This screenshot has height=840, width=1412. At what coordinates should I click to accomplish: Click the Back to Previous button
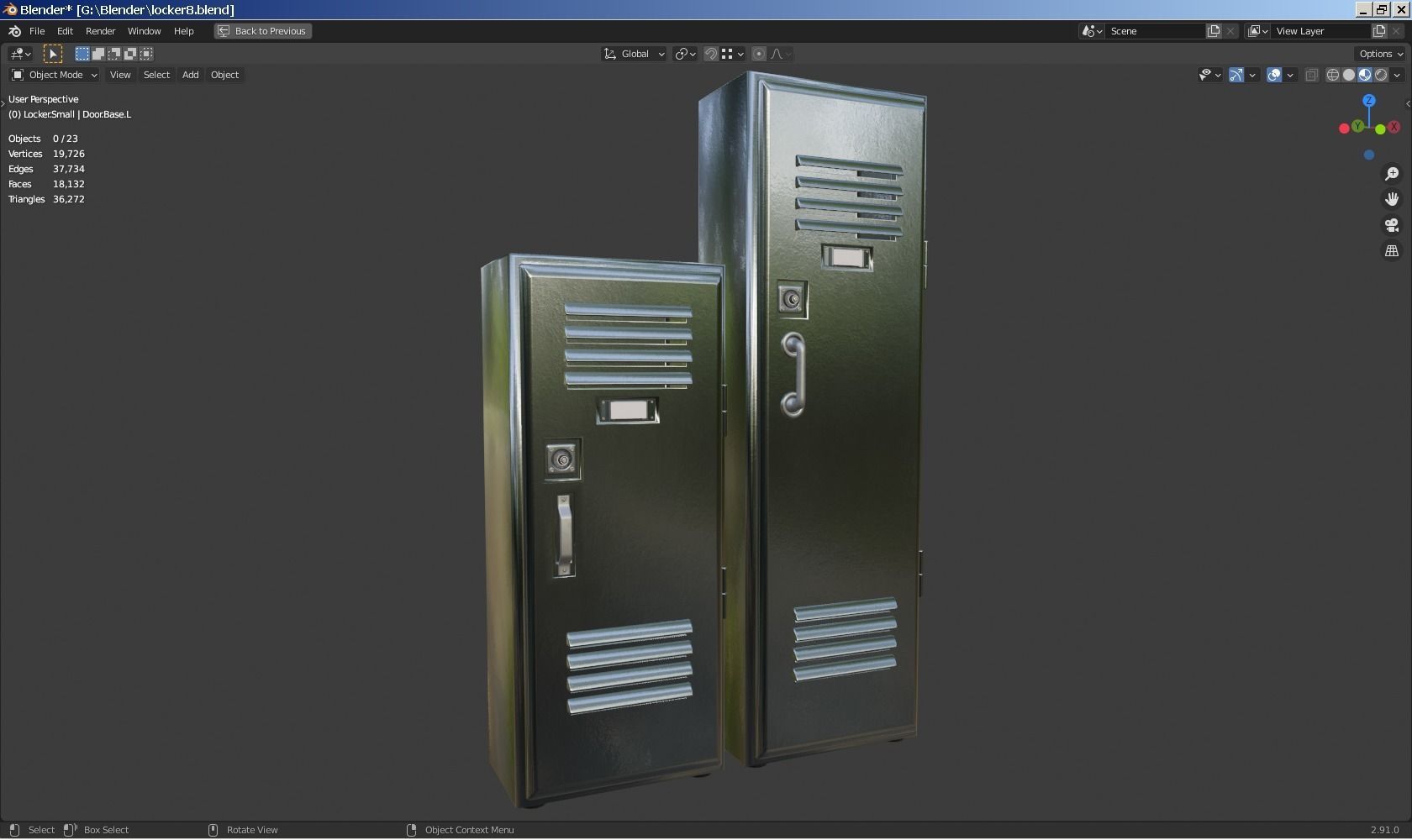tap(262, 31)
